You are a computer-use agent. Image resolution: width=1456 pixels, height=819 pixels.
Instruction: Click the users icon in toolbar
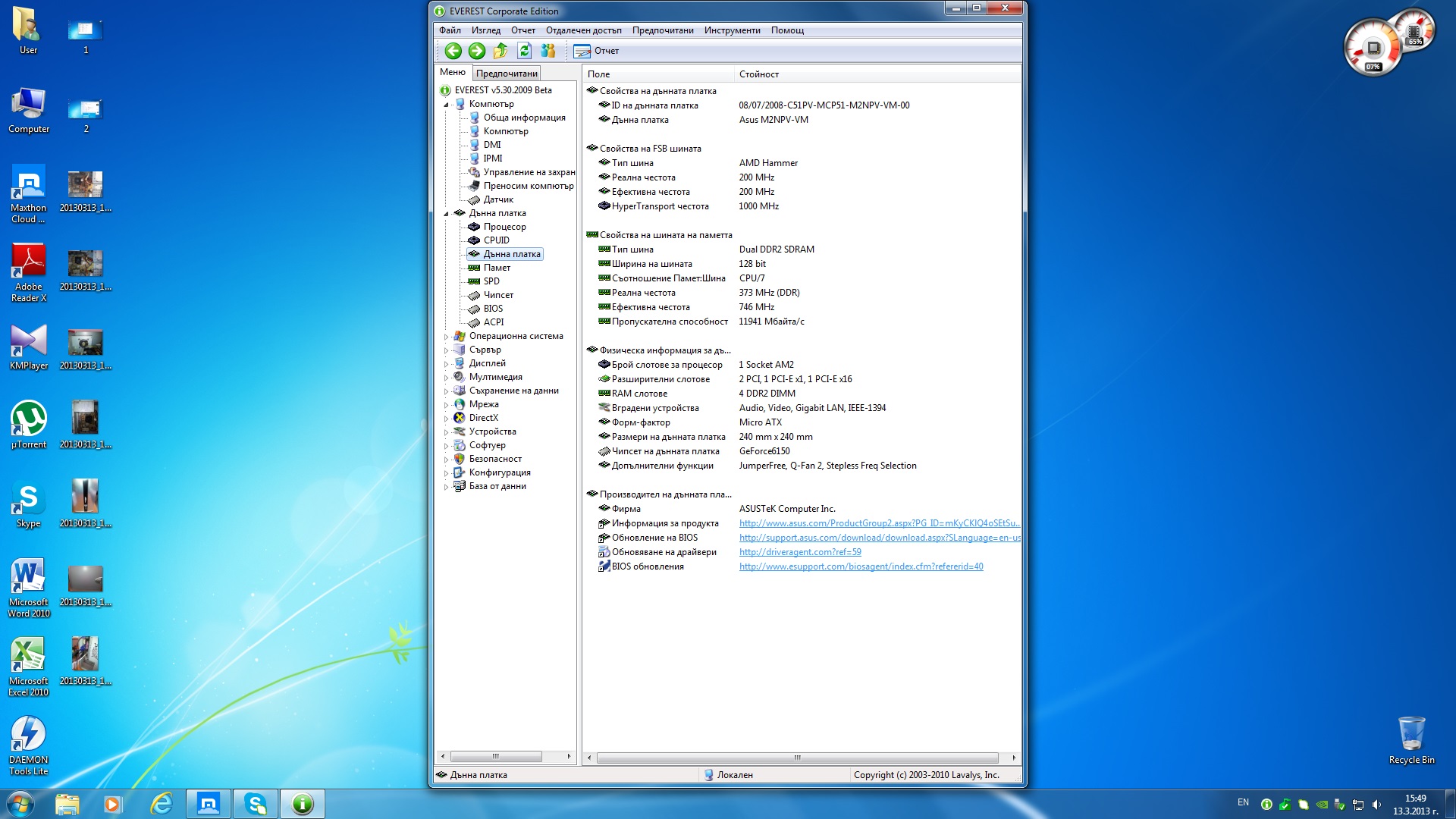[x=548, y=51]
